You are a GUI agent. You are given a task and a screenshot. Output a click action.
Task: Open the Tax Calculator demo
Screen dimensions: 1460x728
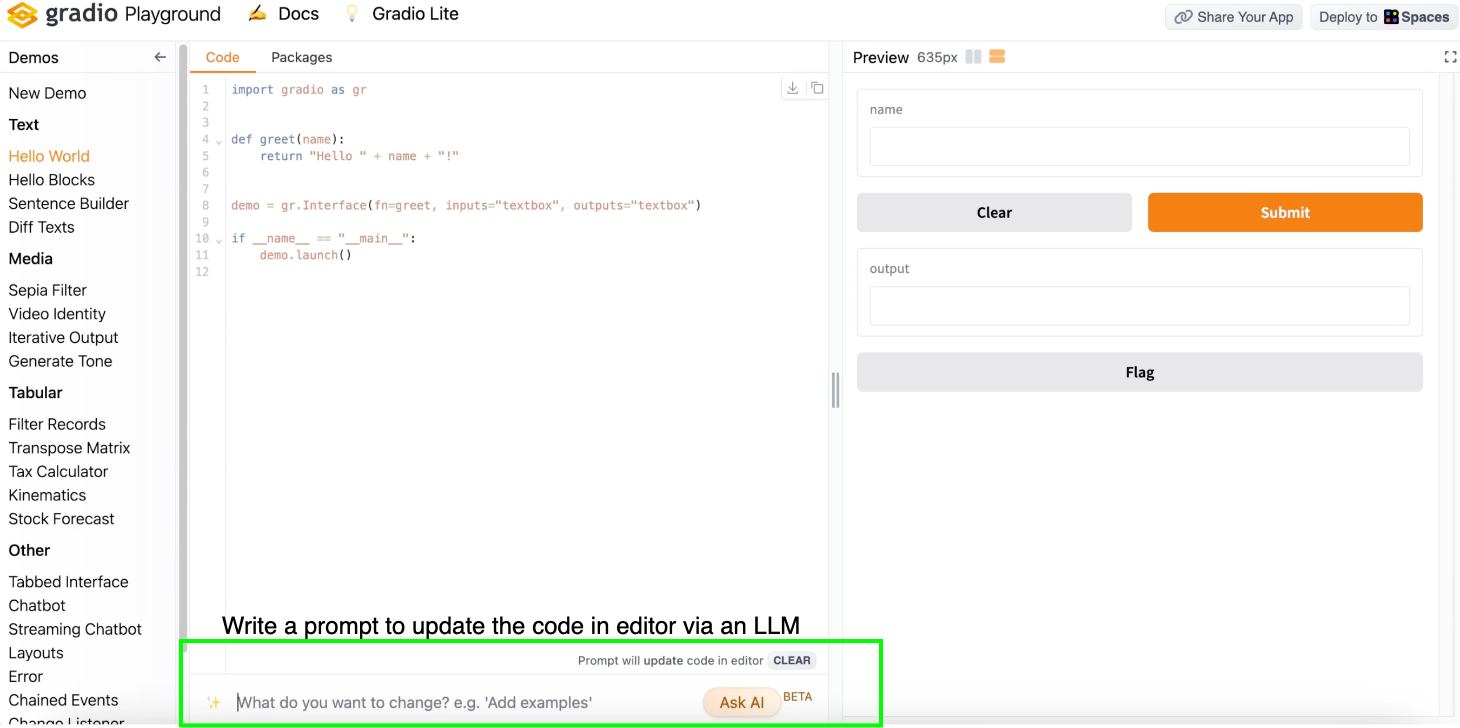pos(58,471)
